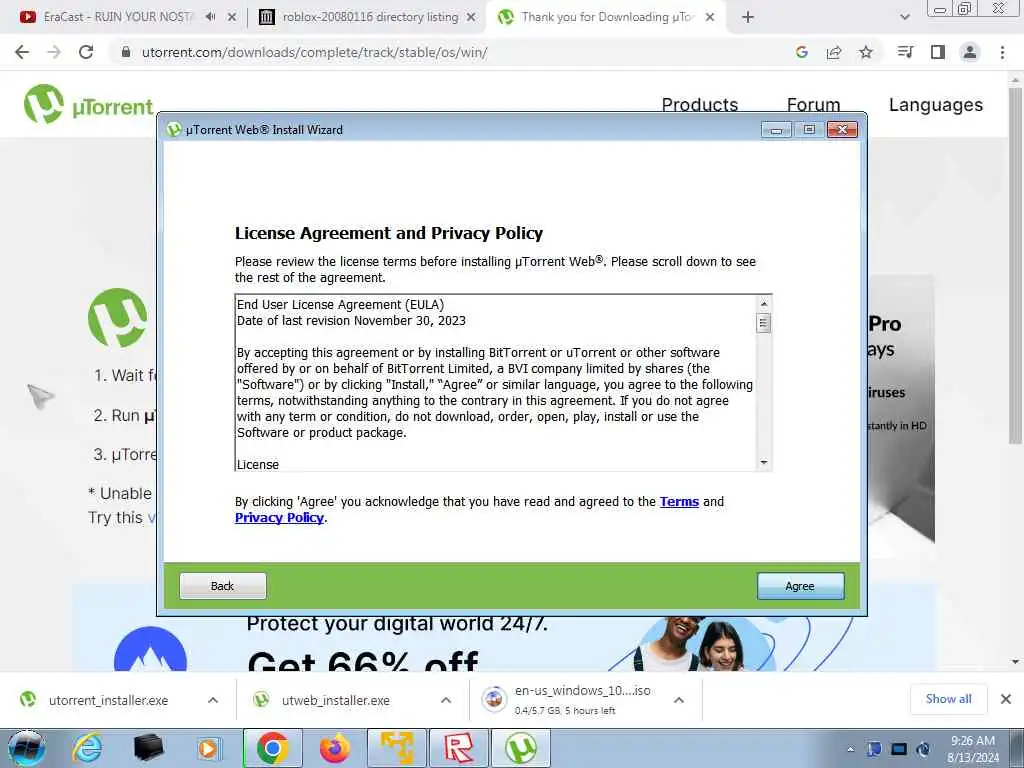Open media player from taskbar

pyautogui.click(x=210, y=748)
